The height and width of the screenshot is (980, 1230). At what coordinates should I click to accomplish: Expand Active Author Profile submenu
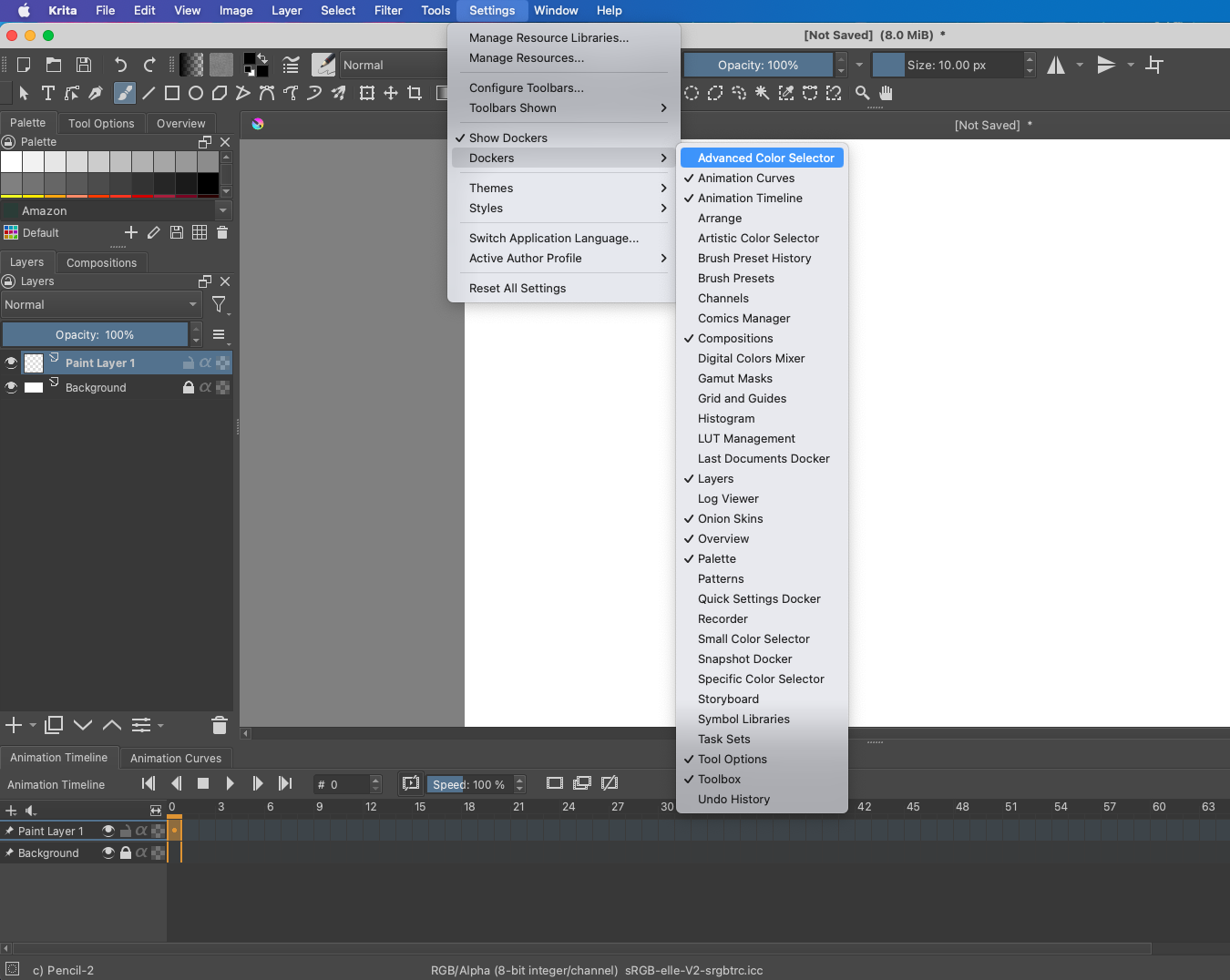[564, 258]
